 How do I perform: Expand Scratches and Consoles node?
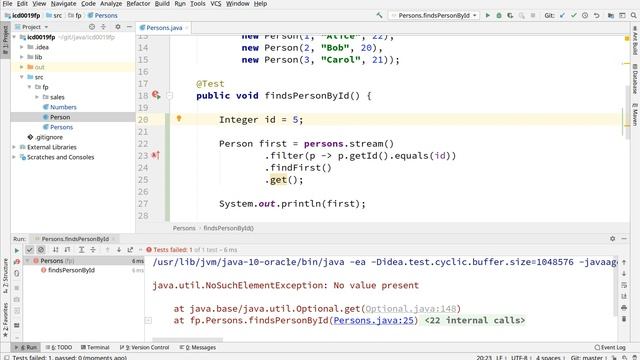click(x=15, y=157)
